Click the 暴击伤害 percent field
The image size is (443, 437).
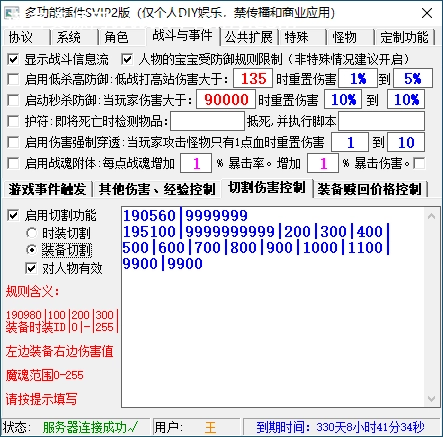(323, 163)
